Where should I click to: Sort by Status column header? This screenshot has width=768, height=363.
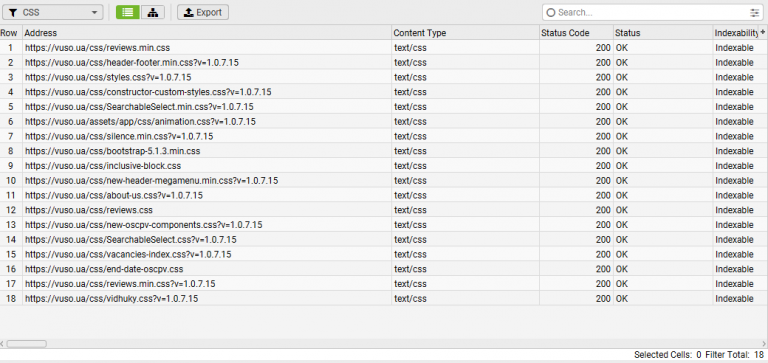pyautogui.click(x=663, y=33)
